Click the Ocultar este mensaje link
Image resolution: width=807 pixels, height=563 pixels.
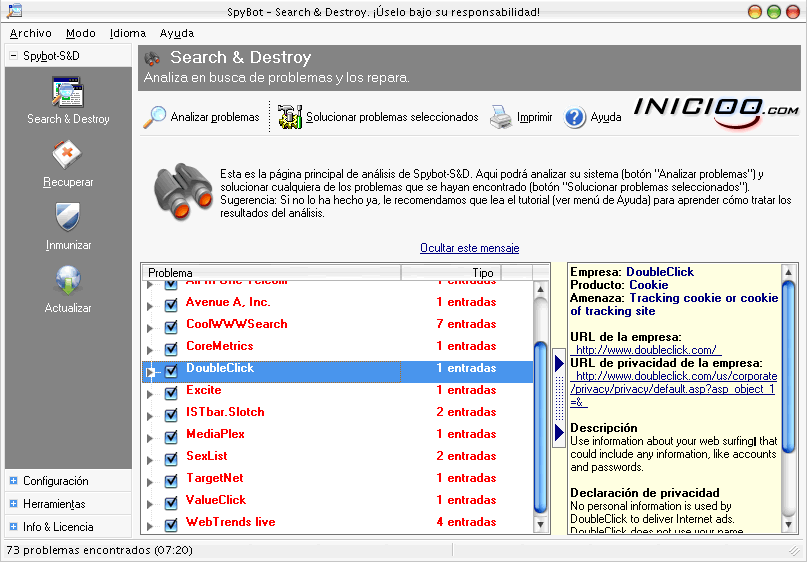click(x=469, y=248)
